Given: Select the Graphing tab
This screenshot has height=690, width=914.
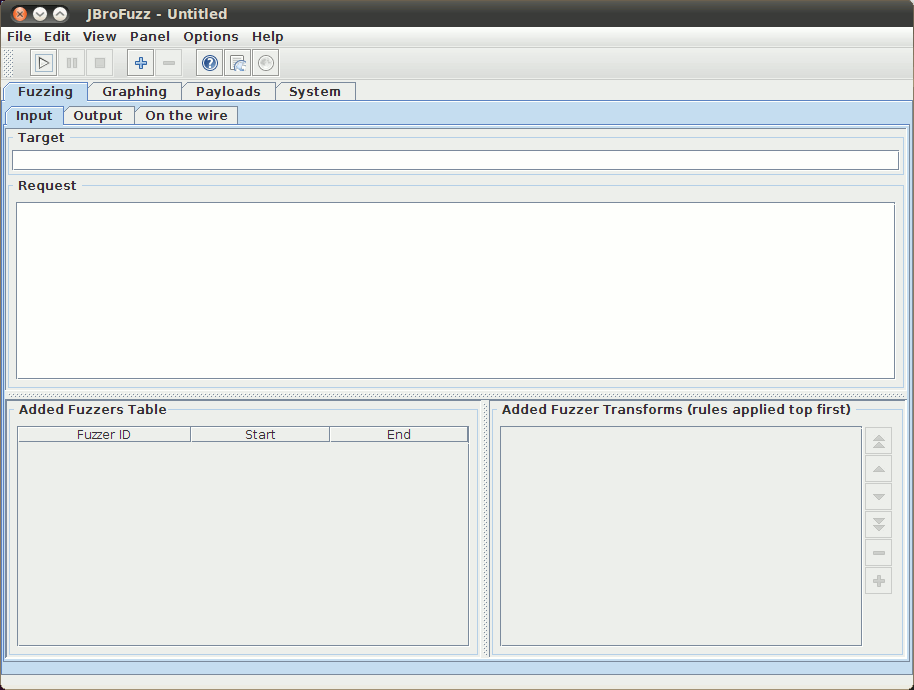Looking at the screenshot, I should coord(134,91).
